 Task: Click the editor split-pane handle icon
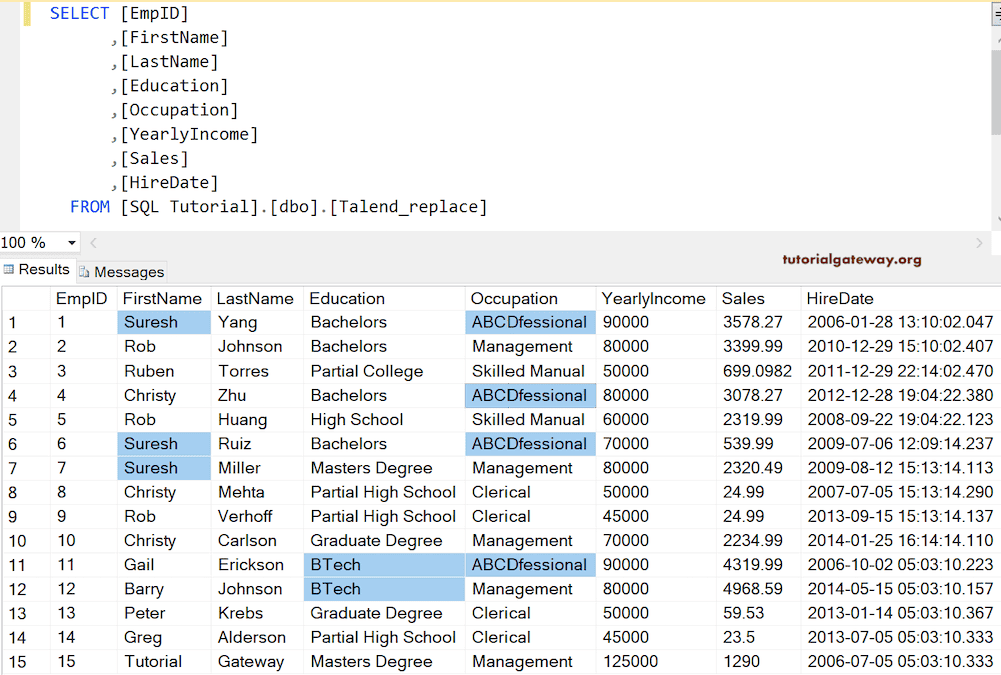point(996,15)
